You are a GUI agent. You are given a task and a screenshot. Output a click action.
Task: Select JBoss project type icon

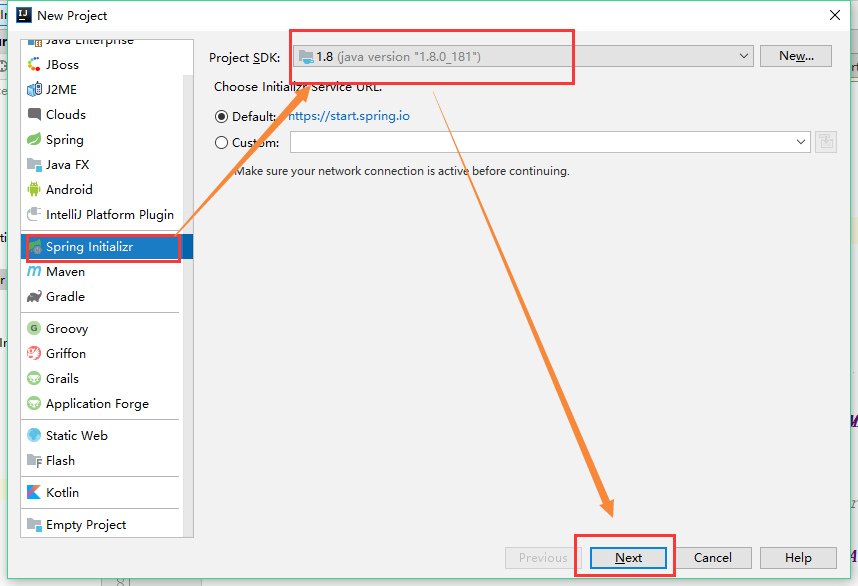click(x=34, y=65)
